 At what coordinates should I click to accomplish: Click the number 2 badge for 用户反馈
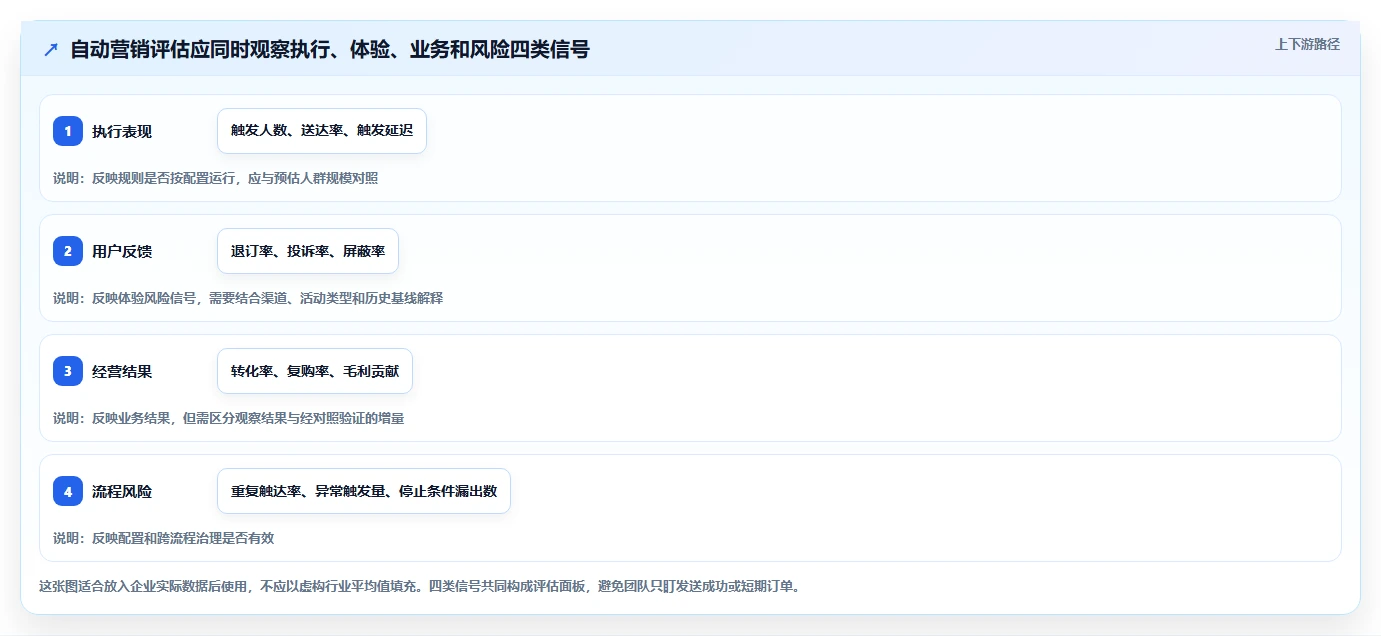[68, 251]
